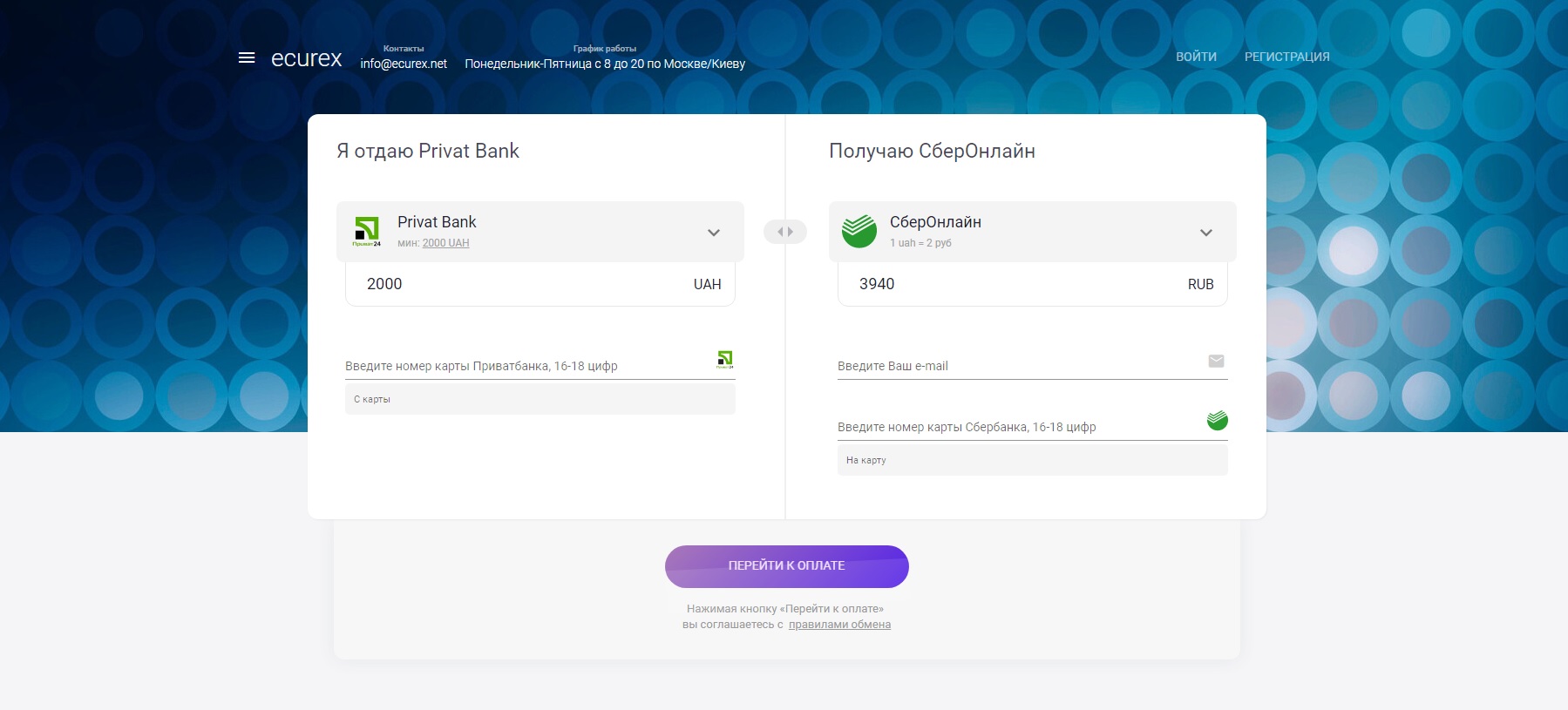Edit the 3940 RUB amount field
This screenshot has width=1568, height=710.
(x=1032, y=284)
